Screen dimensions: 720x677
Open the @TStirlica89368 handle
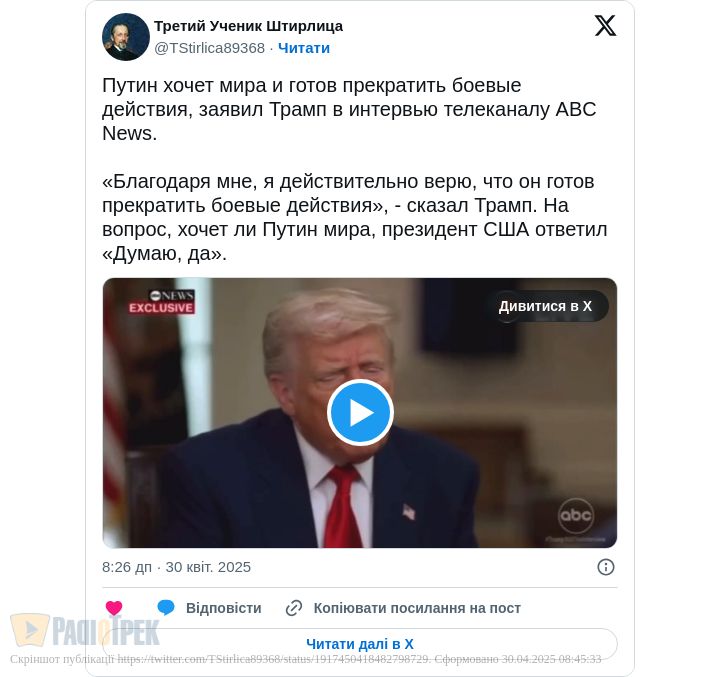tap(209, 48)
